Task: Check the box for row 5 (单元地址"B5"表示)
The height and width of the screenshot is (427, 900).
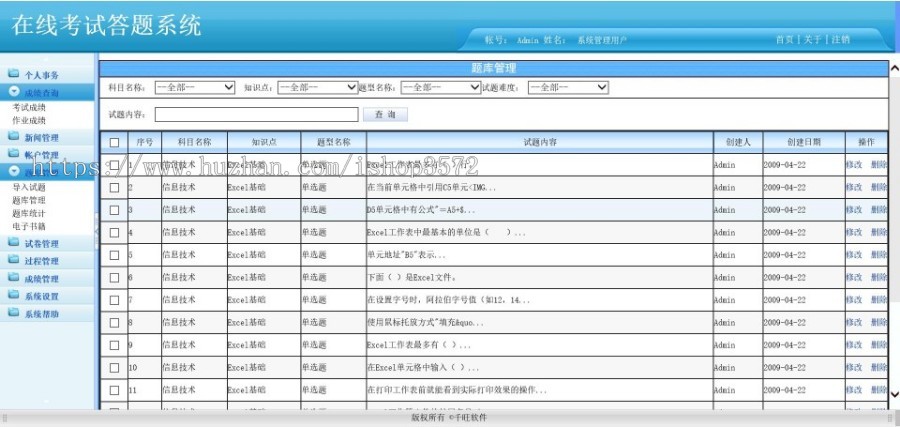Action: click(114, 255)
